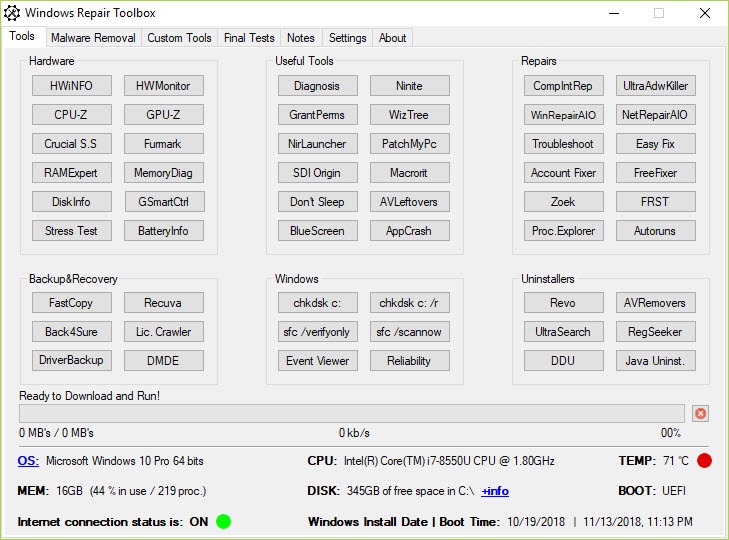Switch to the Malware Removal tab
Viewport: 729px width, 540px height.
coord(93,38)
